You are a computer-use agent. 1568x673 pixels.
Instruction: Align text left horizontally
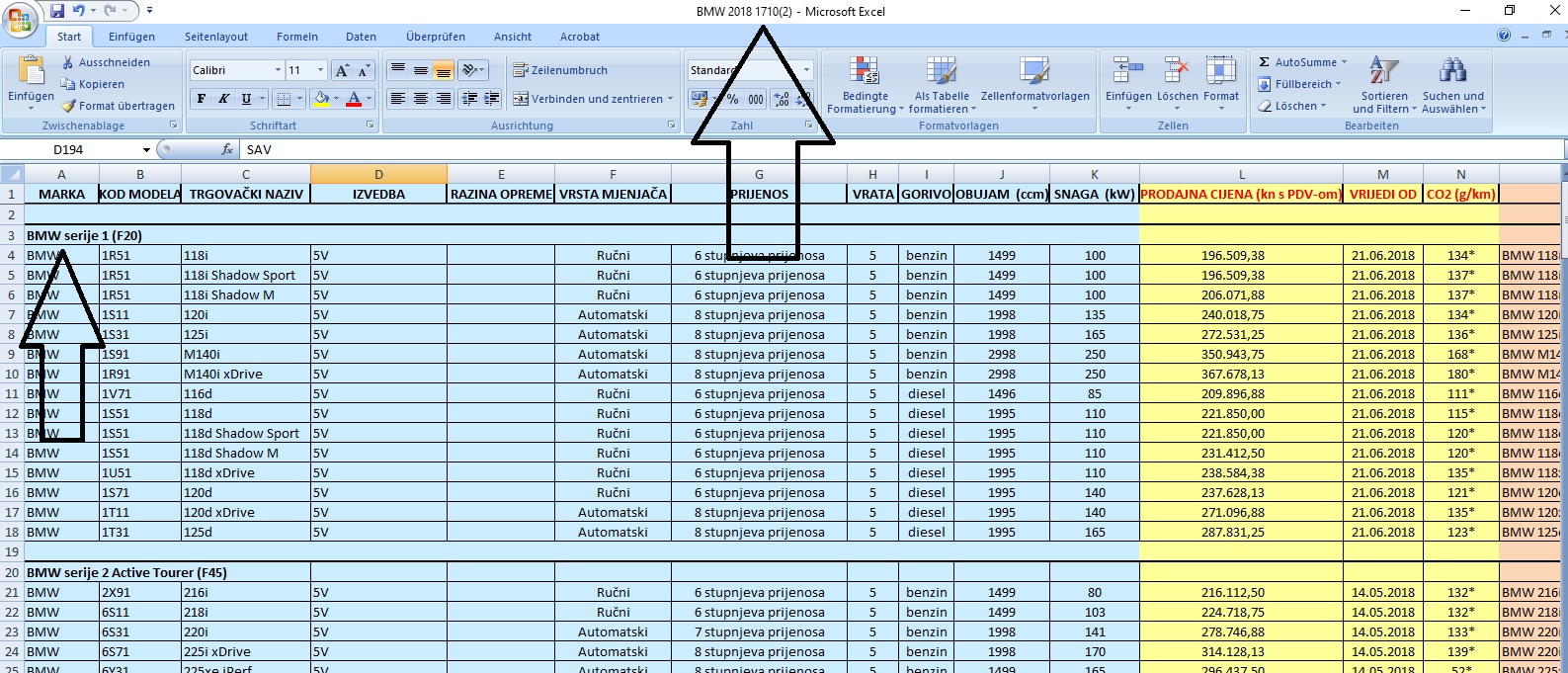(x=398, y=99)
